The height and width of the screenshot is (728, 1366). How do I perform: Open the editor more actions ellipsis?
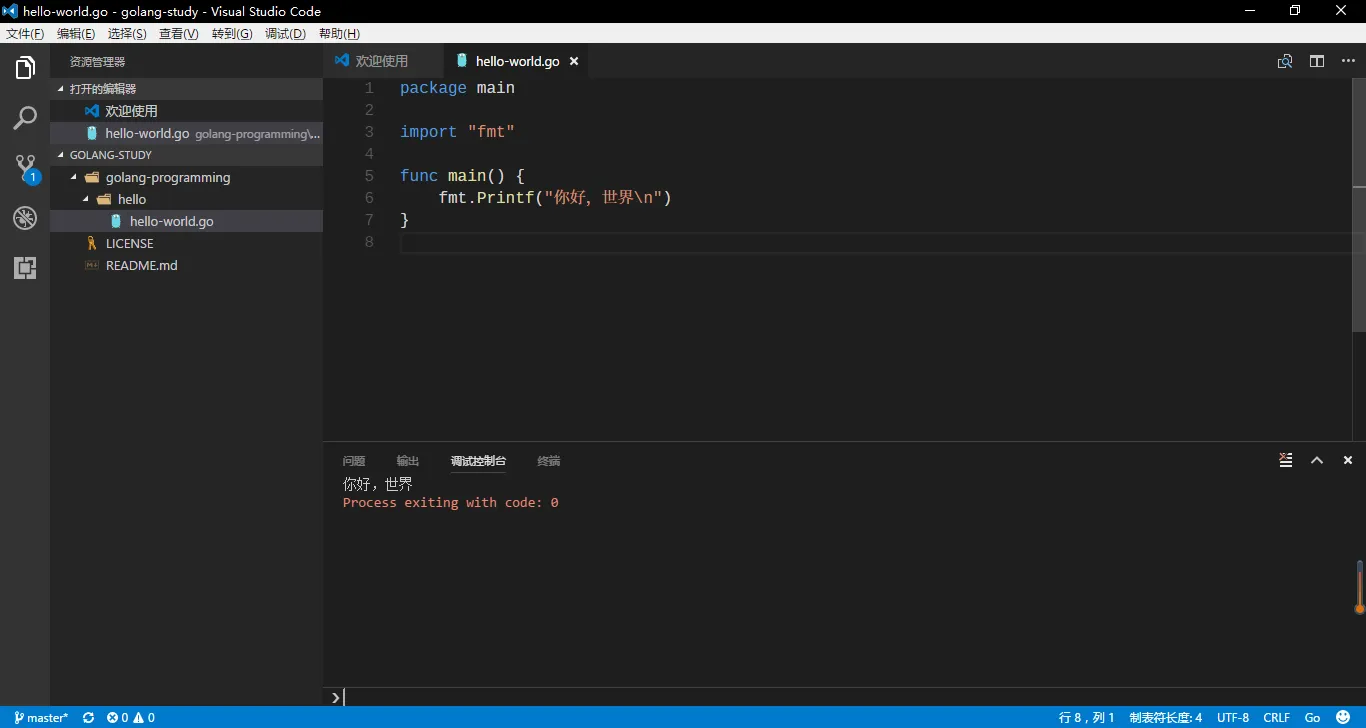click(1348, 61)
